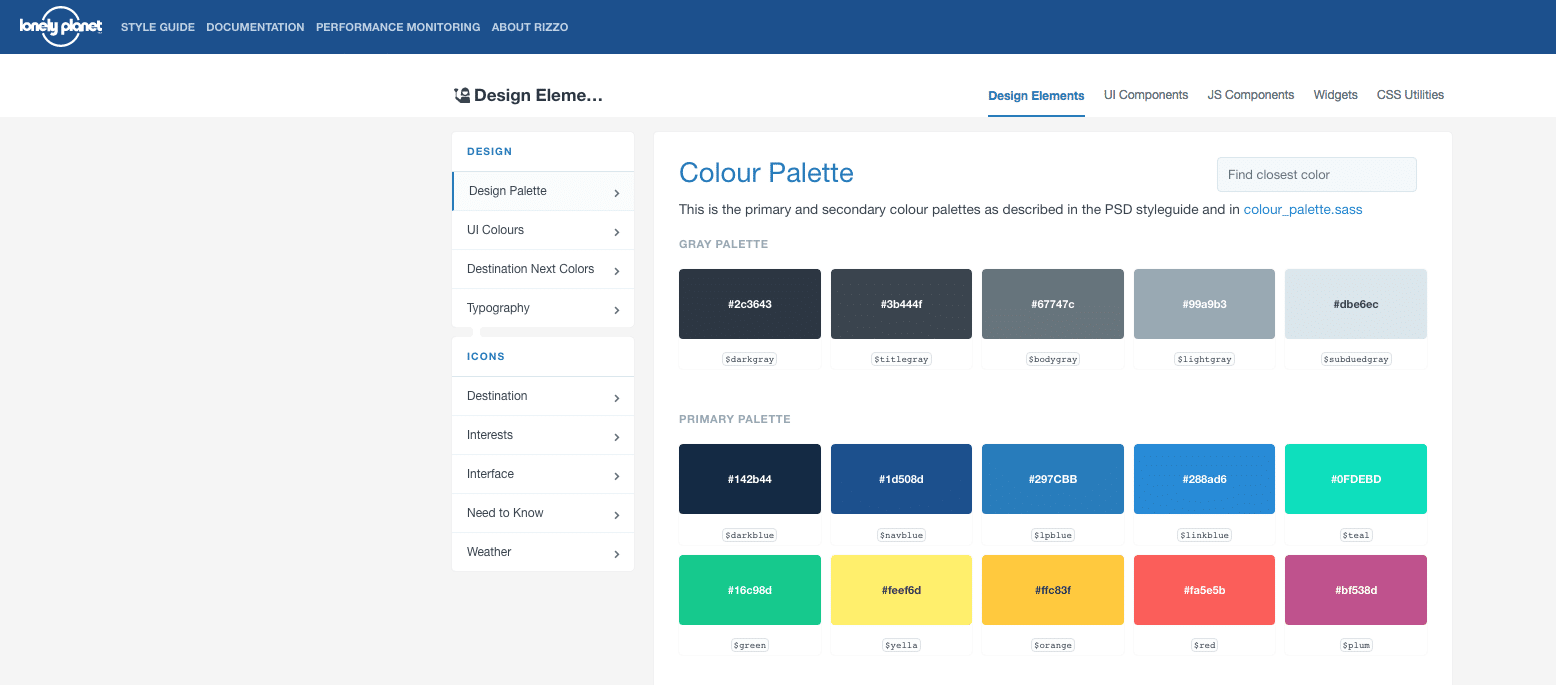
Task: Click the Destination Next Colors arrow
Action: 617,271
